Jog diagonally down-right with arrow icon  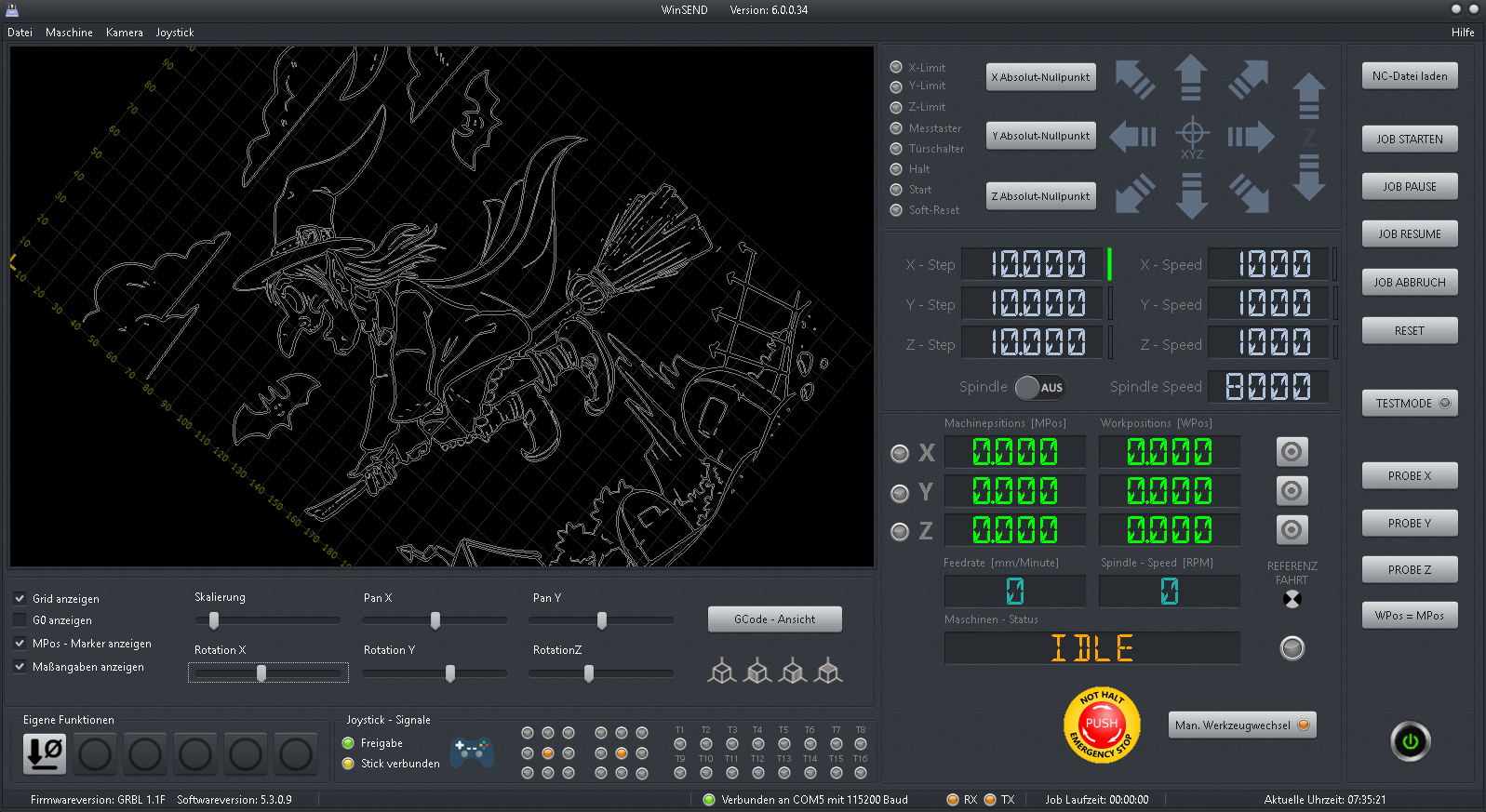tap(1249, 194)
